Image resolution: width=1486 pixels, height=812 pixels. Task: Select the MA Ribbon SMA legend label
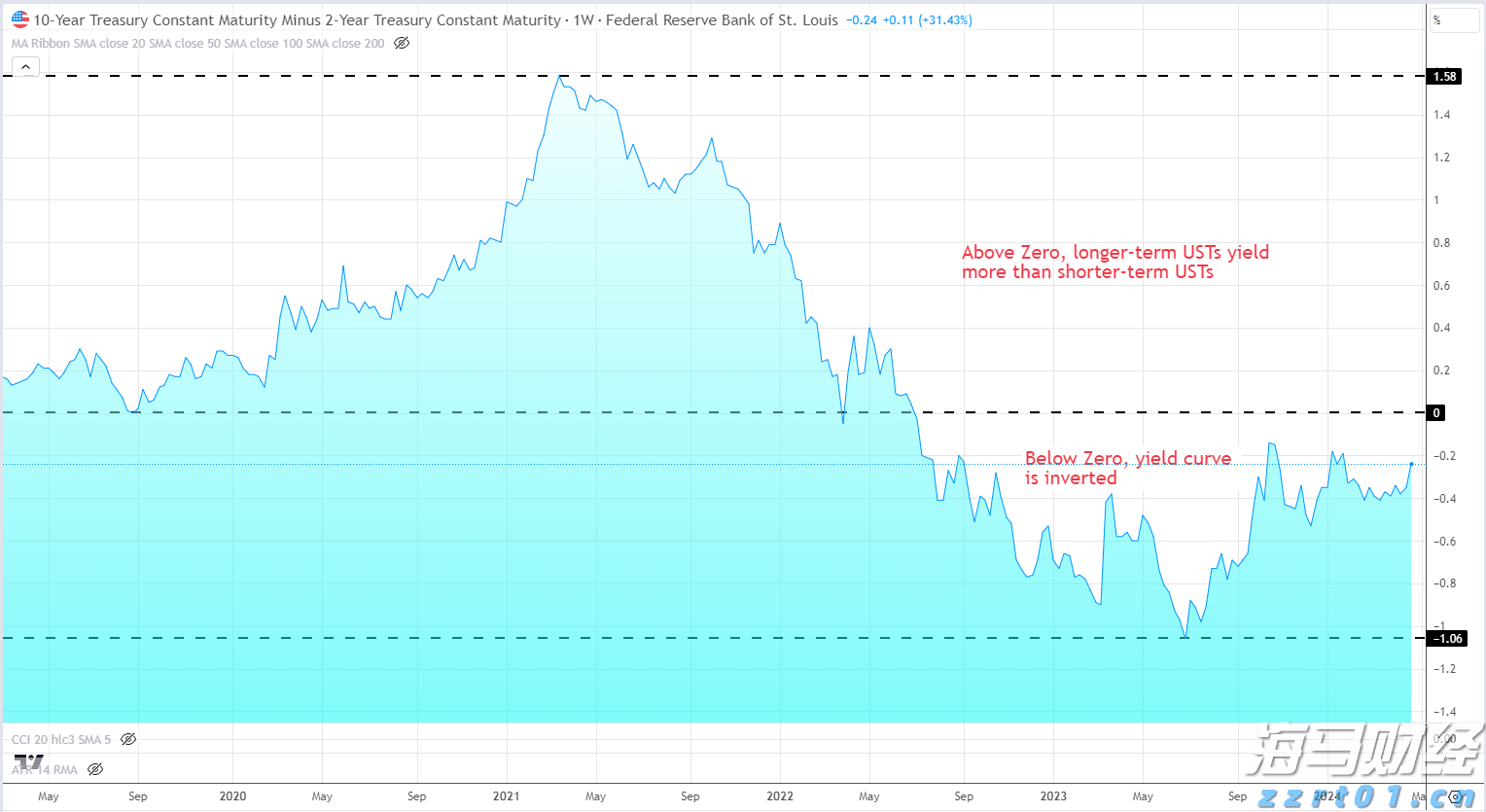point(197,44)
